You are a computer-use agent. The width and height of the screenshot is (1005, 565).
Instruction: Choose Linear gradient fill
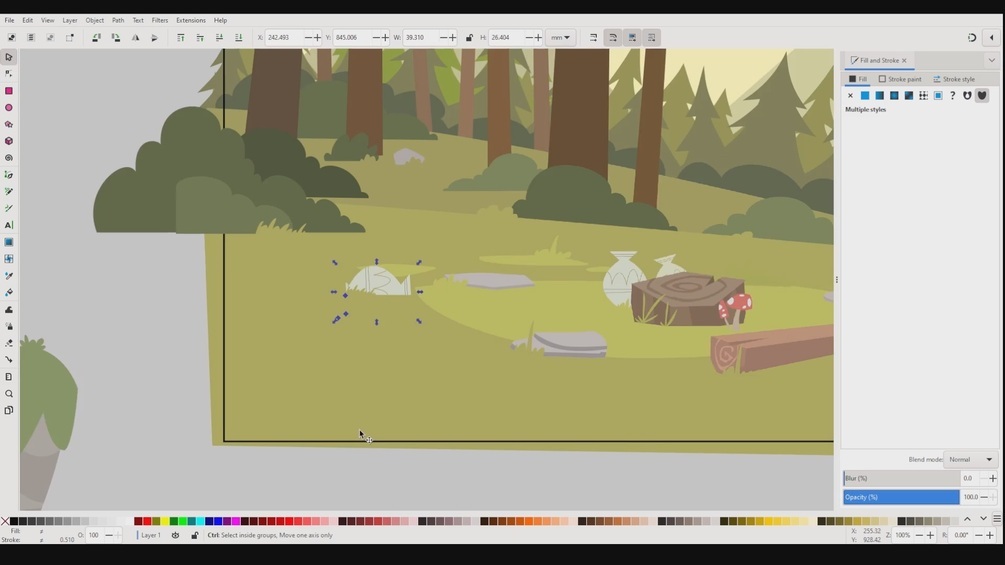coord(879,95)
